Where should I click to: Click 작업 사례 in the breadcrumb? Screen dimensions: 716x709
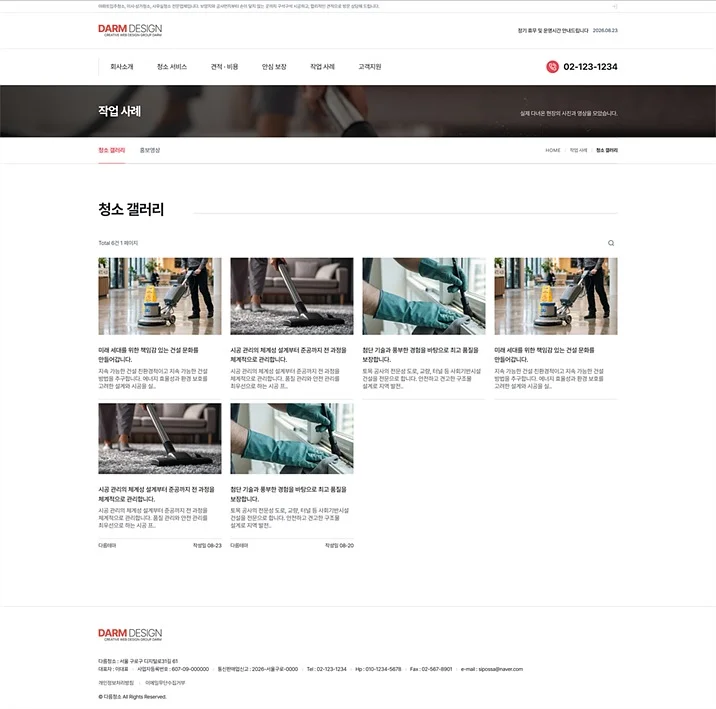point(579,150)
